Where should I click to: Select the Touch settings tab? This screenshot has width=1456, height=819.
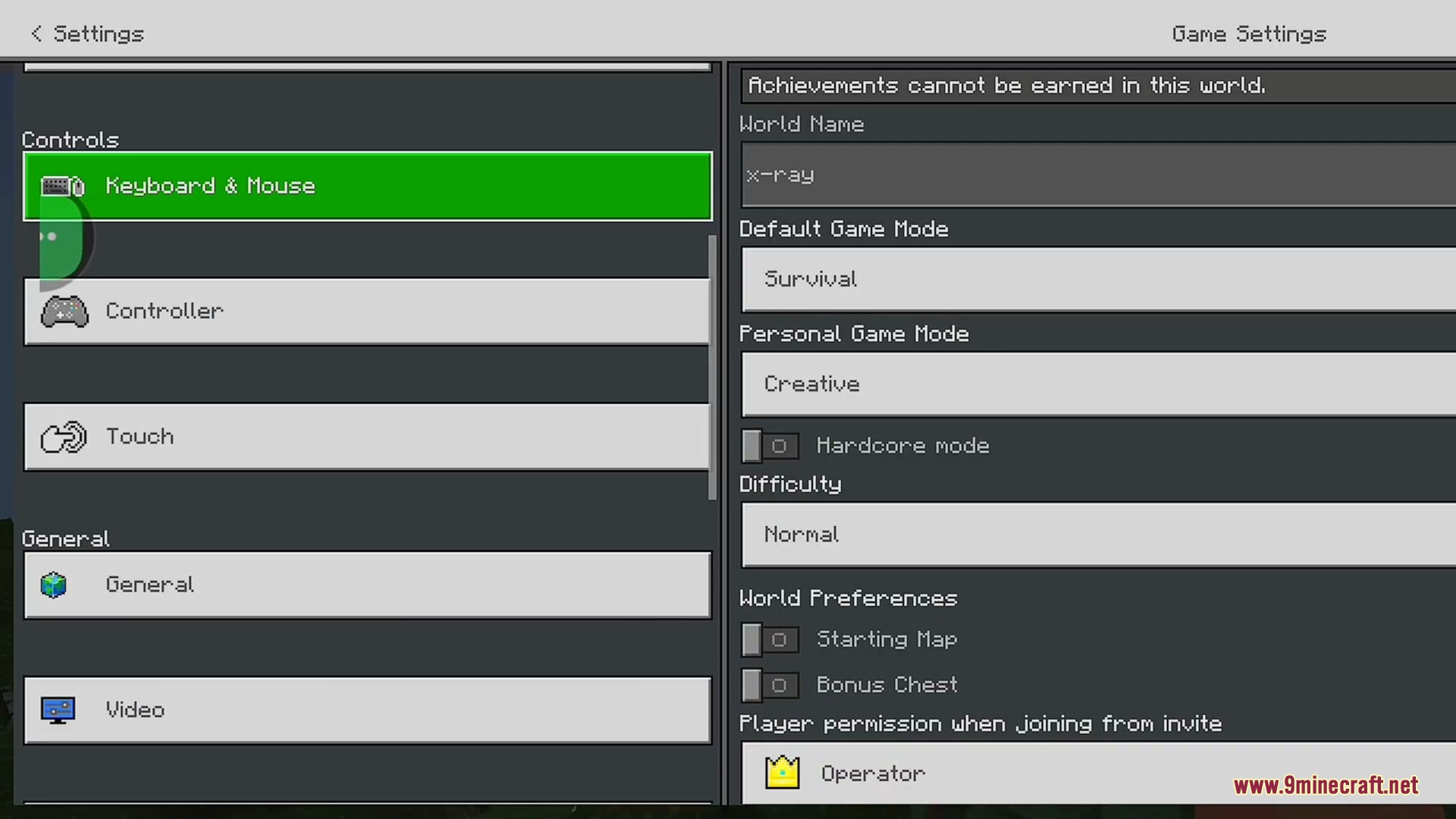coord(366,437)
